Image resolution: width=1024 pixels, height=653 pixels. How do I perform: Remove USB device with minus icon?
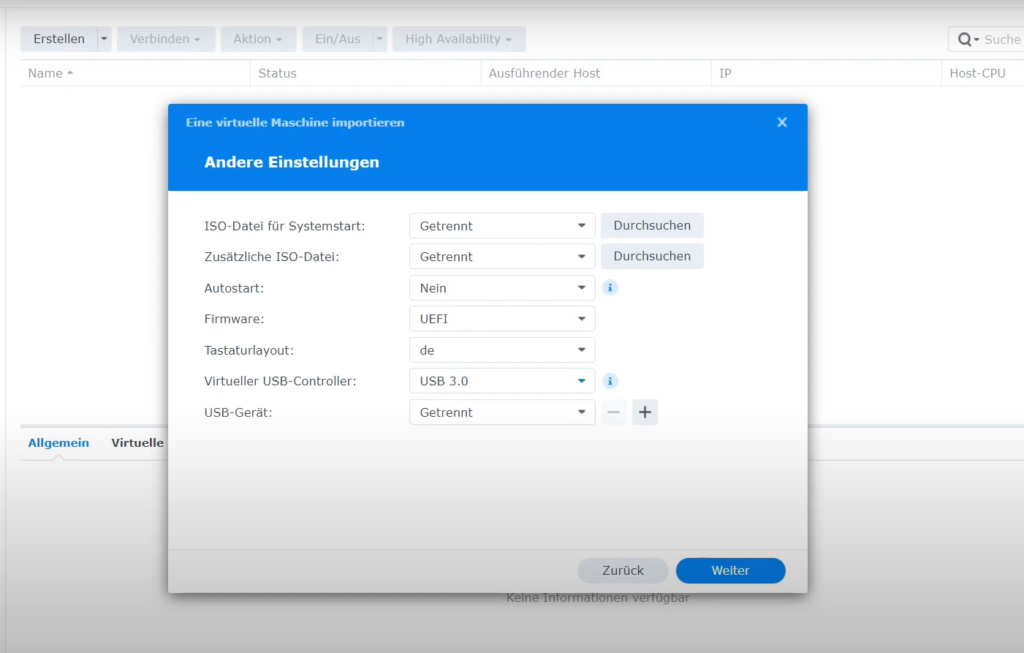coord(613,412)
